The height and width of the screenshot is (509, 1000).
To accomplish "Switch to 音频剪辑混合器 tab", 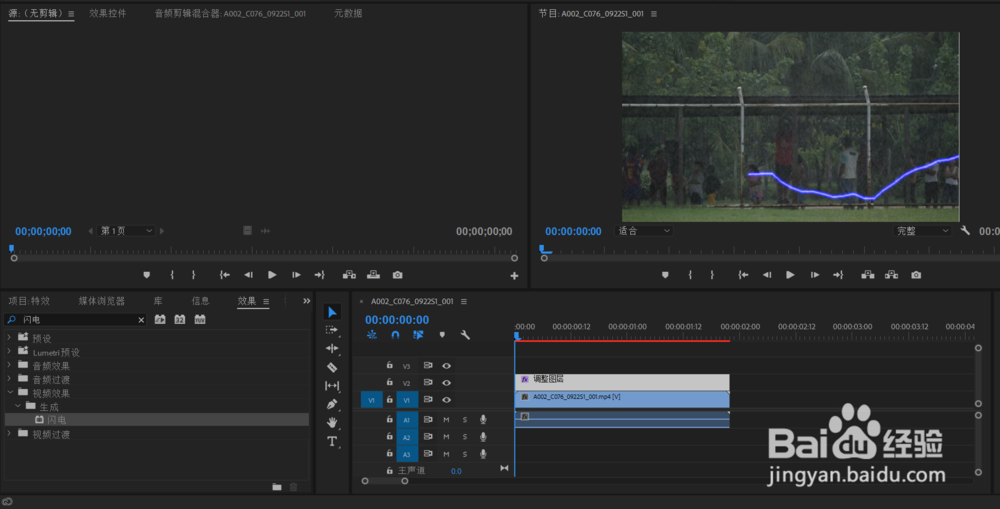I will [230, 13].
